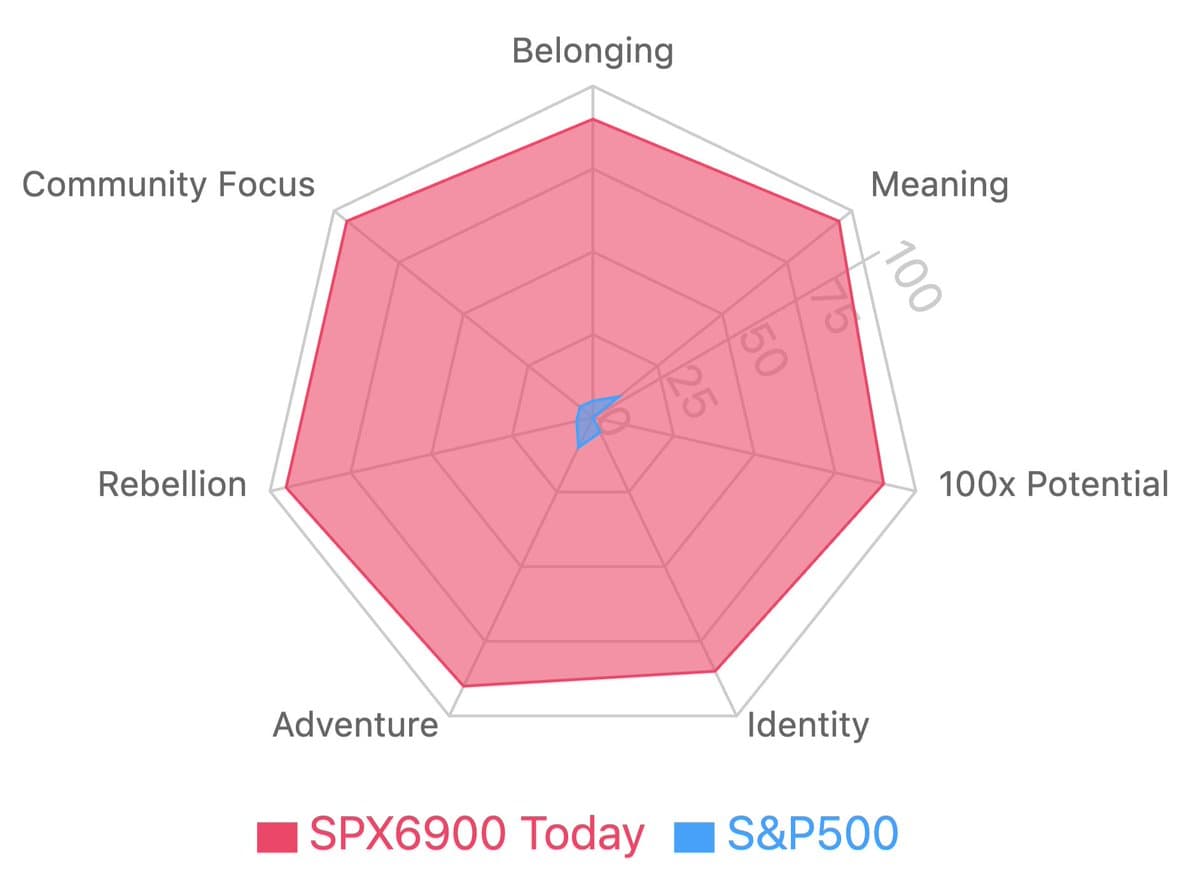1200x881 pixels.
Task: Click the red data point on Adventure axis
Action: [465, 686]
